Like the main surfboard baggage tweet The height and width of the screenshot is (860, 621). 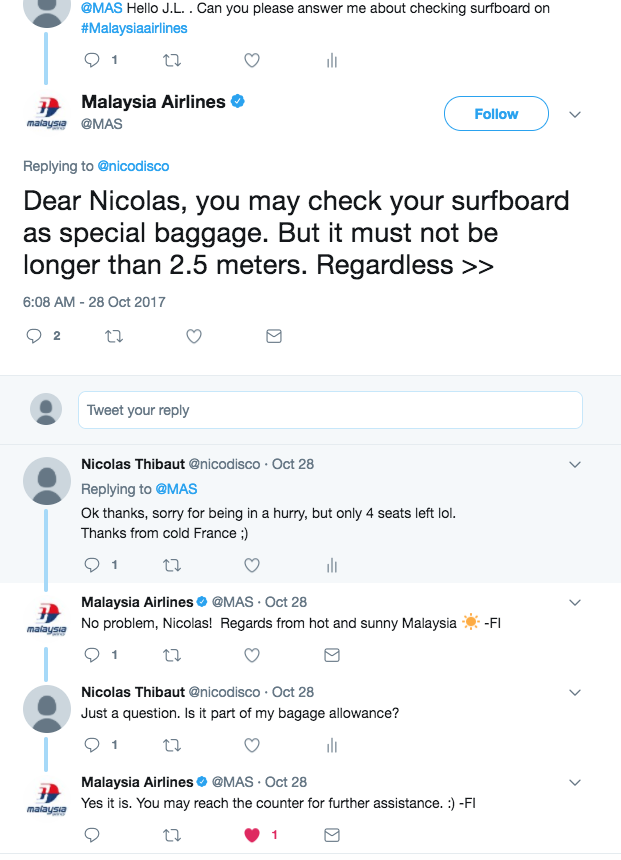[195, 337]
